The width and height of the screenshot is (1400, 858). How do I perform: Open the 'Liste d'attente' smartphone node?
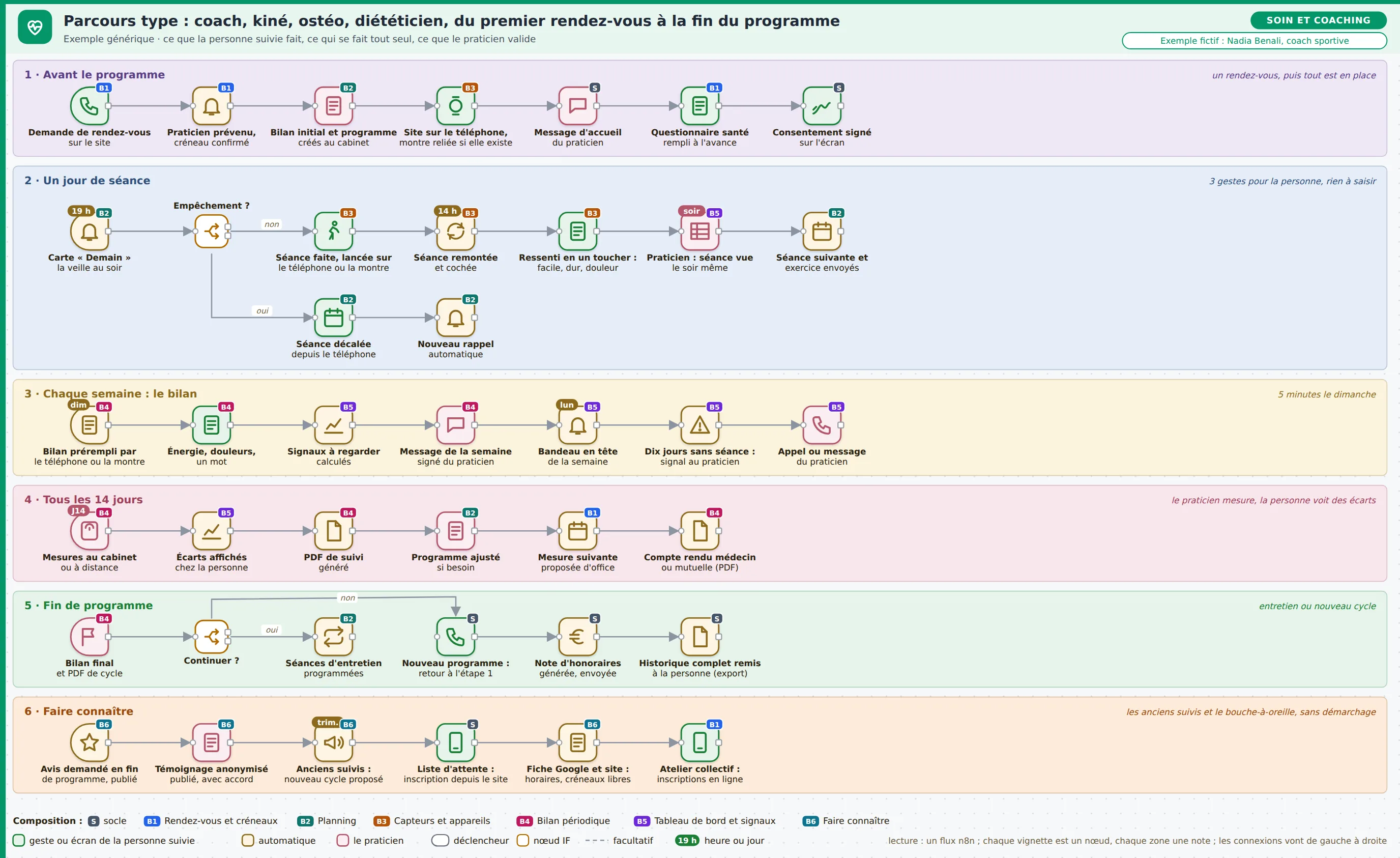[x=456, y=742]
